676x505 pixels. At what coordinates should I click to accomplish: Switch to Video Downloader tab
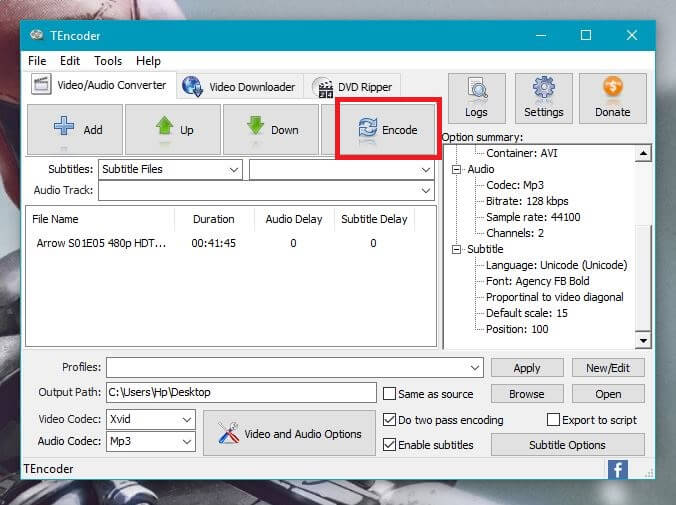(240, 87)
